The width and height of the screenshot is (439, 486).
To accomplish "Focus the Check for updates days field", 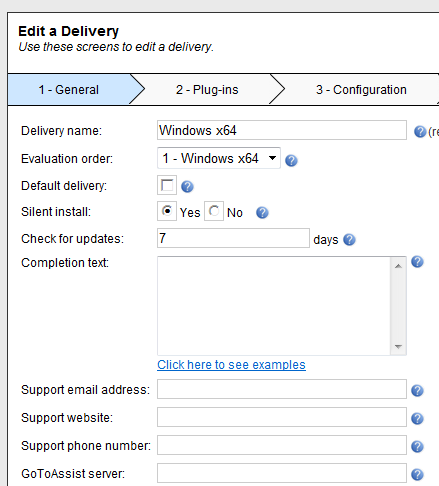I will [233, 238].
